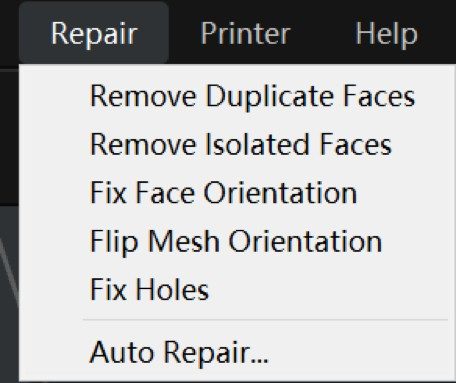Open the Auto Repair... dialog

[x=233, y=352]
